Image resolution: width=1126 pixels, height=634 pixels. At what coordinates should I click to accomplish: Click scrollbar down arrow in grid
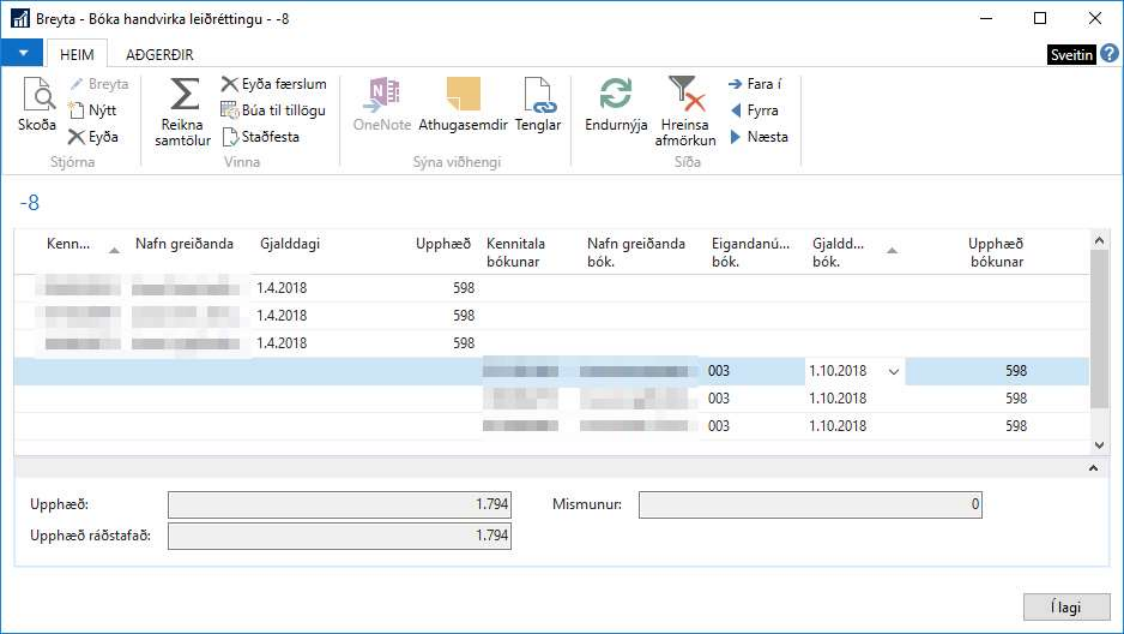[1099, 445]
